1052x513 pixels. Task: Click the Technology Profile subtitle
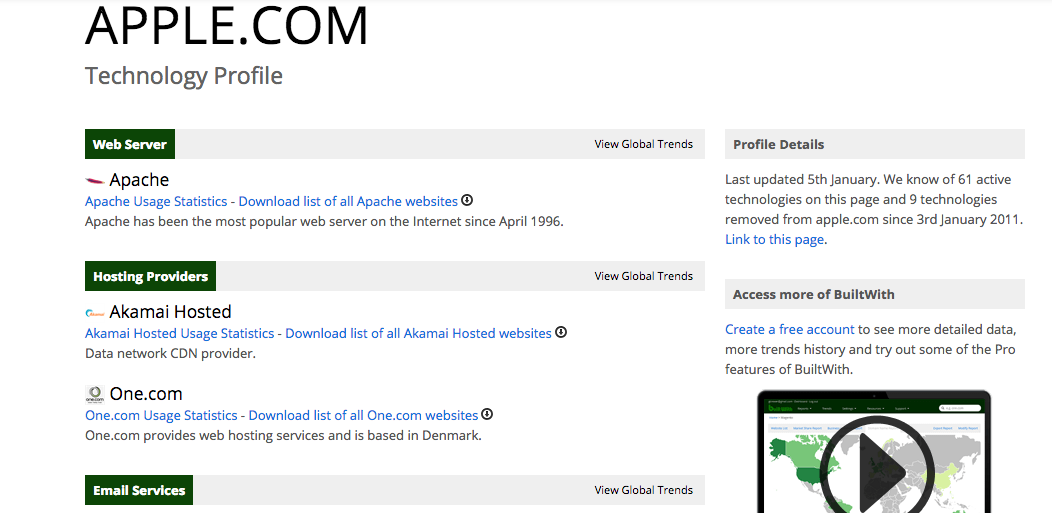tap(184, 76)
